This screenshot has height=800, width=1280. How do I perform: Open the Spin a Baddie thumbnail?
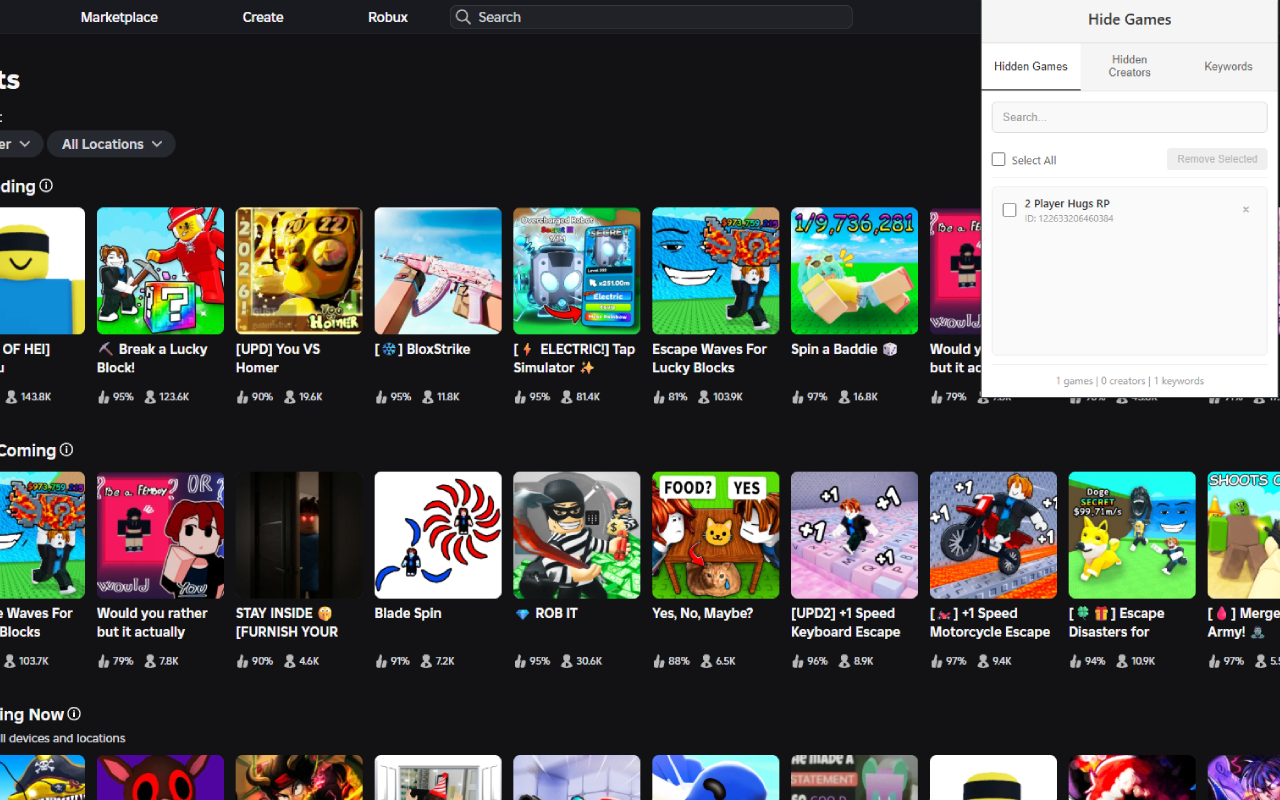click(854, 271)
